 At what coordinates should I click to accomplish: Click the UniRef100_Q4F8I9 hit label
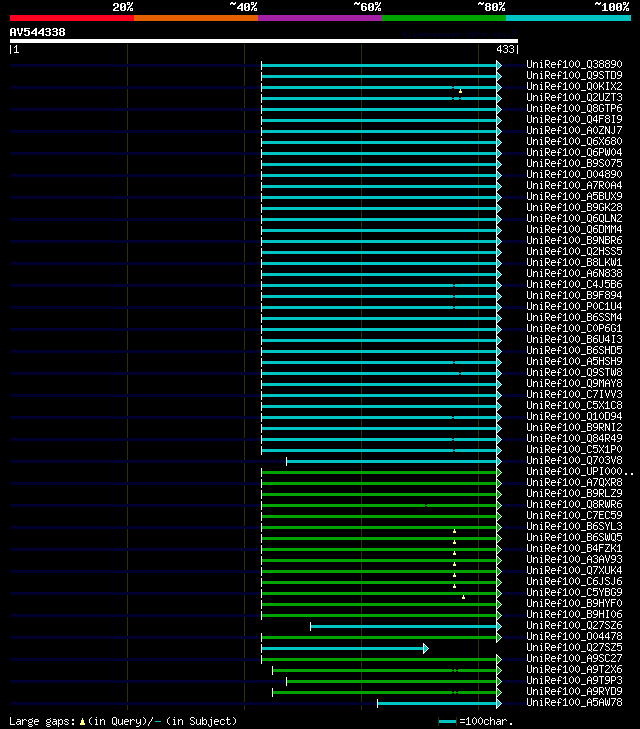(x=574, y=119)
